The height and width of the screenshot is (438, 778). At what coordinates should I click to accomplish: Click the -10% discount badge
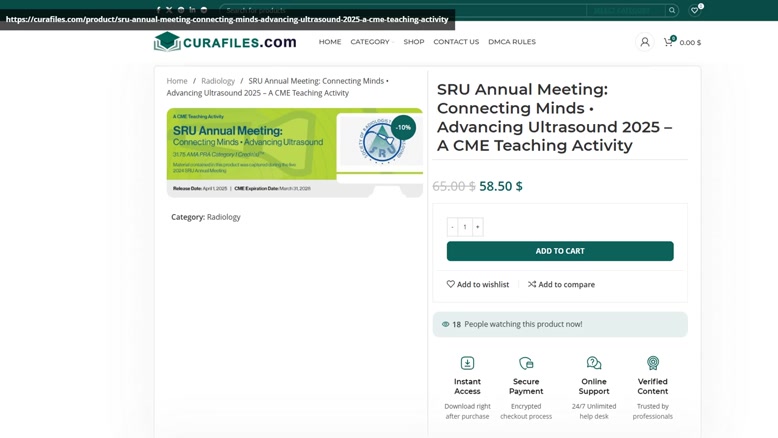tap(403, 127)
